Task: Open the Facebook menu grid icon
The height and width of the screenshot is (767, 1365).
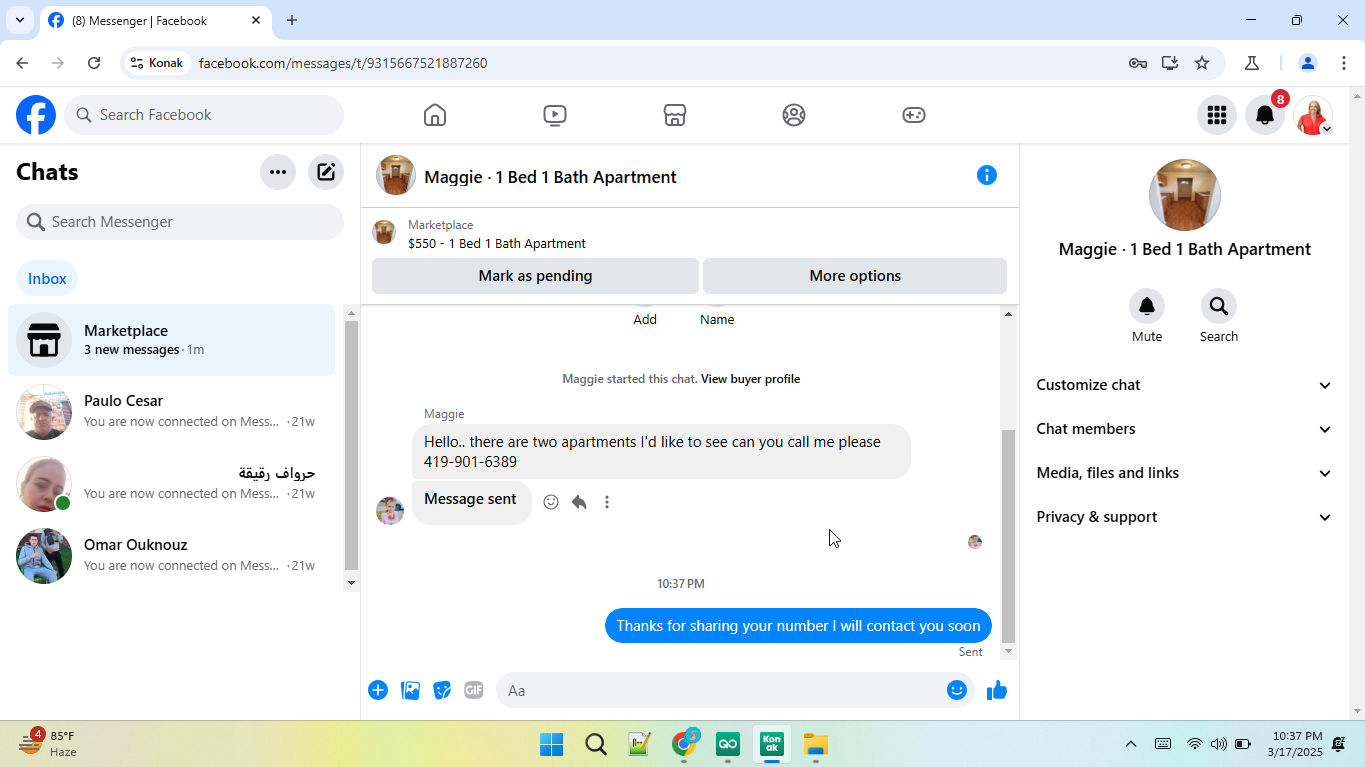Action: 1217,115
